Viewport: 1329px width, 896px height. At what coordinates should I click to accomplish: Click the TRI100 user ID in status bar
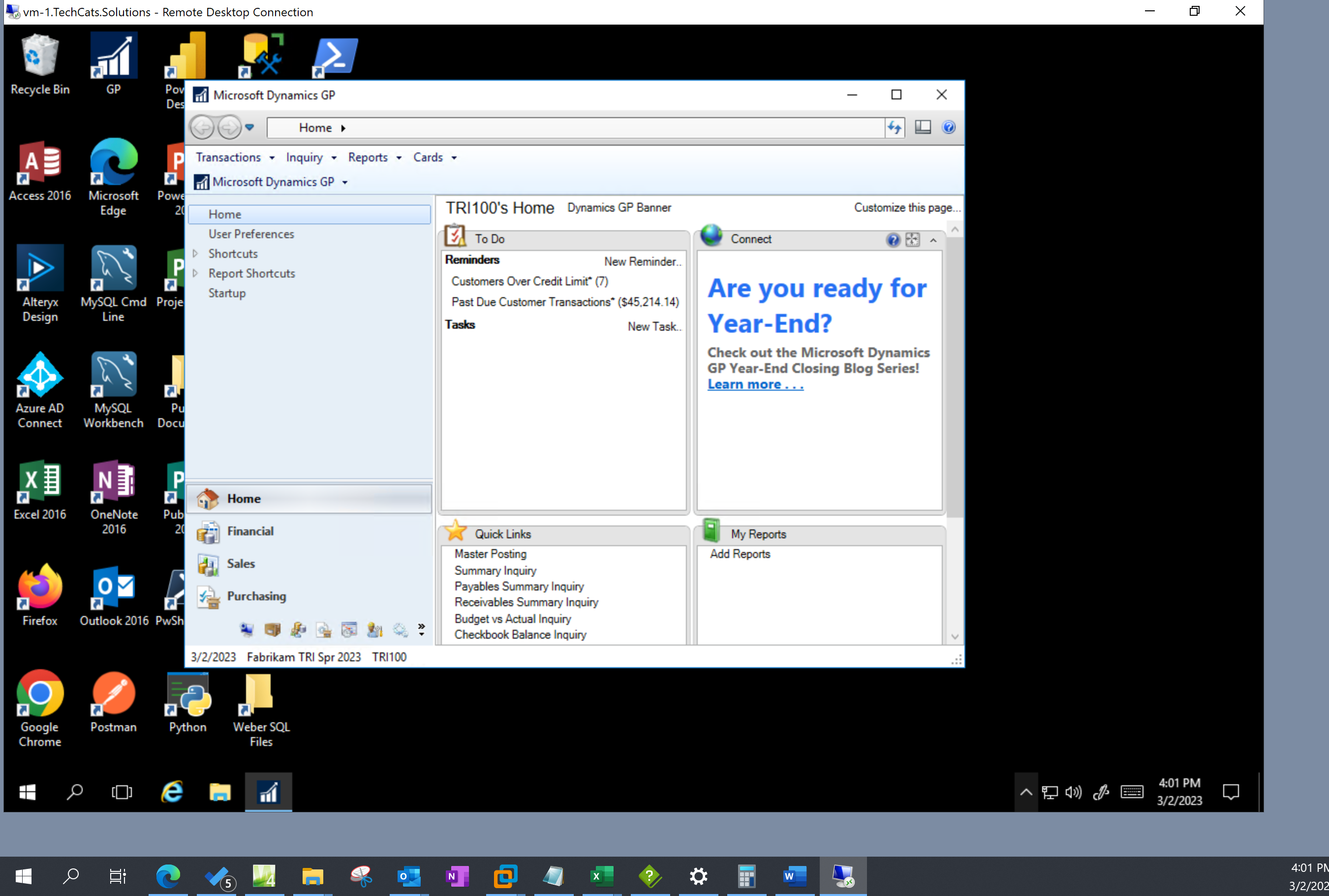tap(389, 657)
